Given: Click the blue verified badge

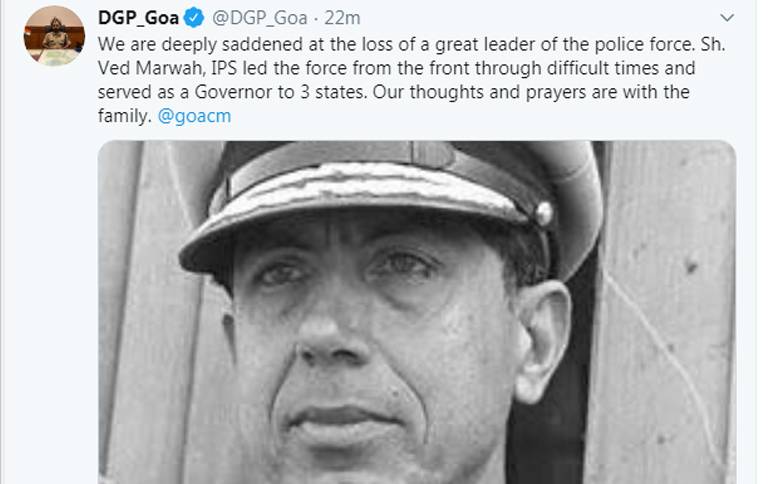Looking at the screenshot, I should pos(193,18).
